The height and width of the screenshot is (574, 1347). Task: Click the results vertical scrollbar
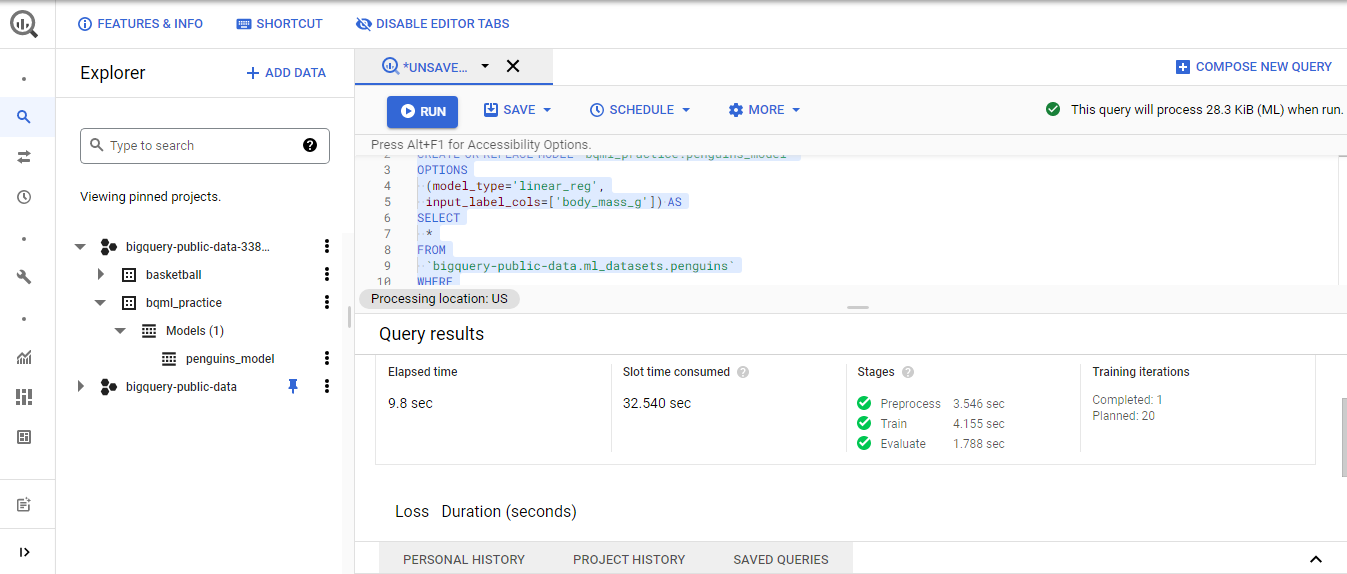coord(1343,439)
